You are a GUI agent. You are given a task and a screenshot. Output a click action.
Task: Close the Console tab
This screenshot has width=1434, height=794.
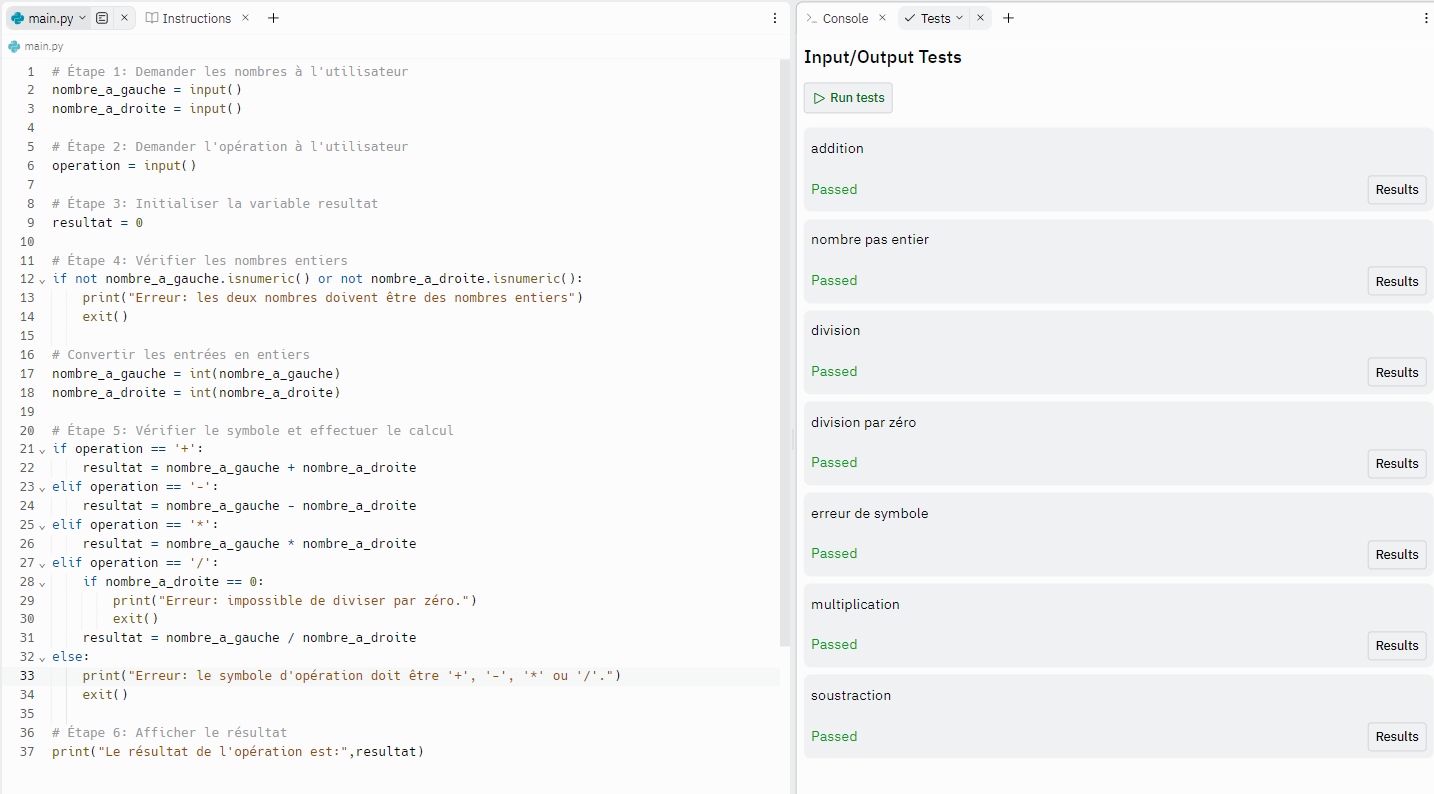882,18
